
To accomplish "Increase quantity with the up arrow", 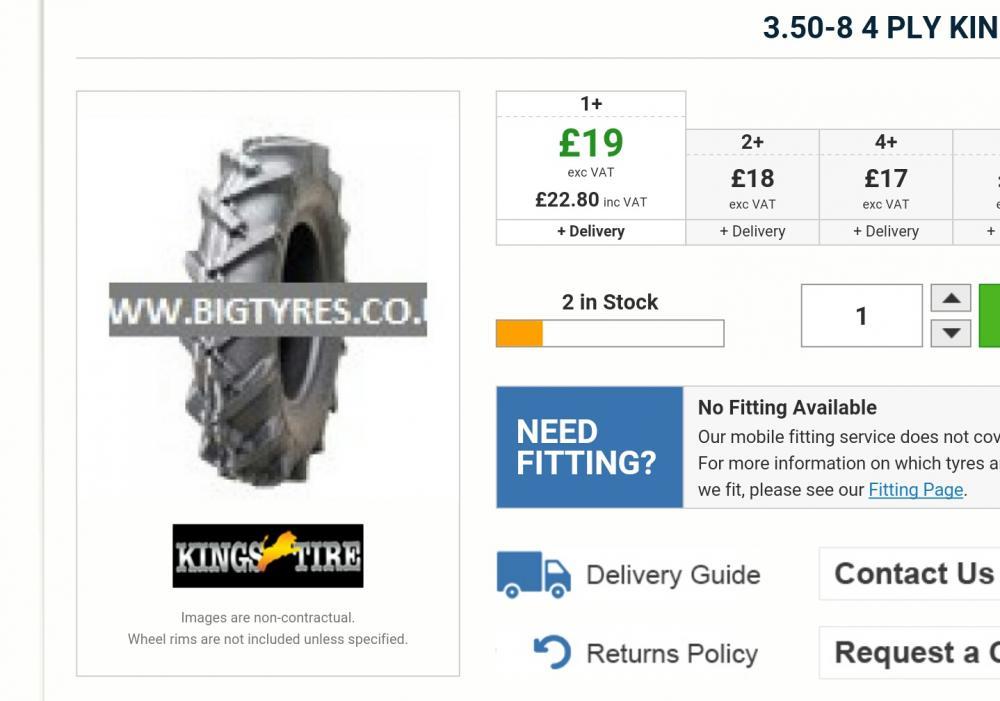I will tap(951, 298).
